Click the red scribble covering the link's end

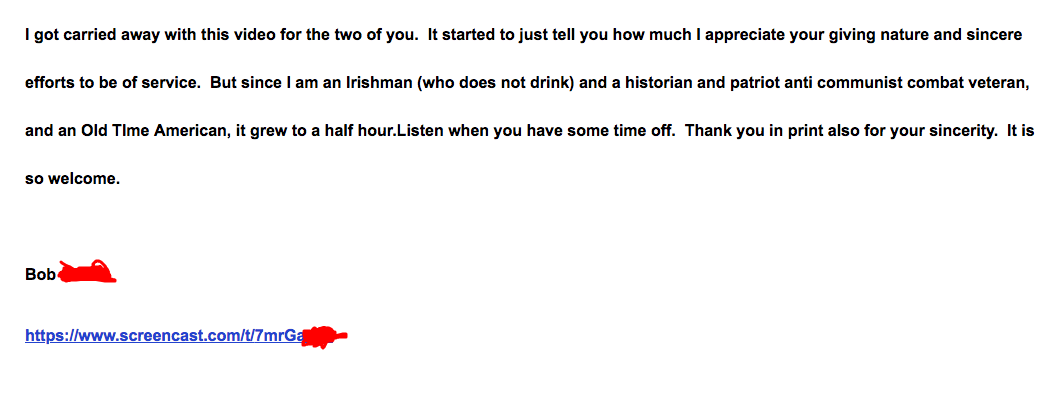(x=322, y=336)
